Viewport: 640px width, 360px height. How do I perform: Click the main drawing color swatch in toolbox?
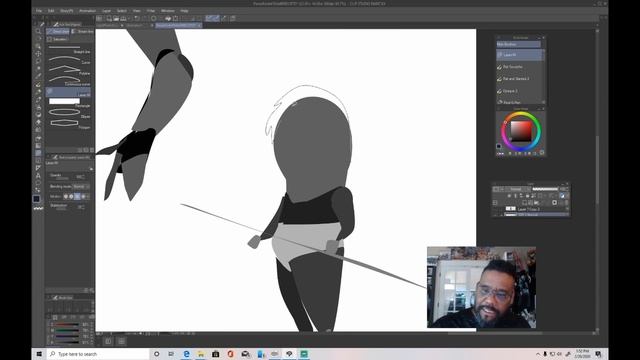point(36,199)
